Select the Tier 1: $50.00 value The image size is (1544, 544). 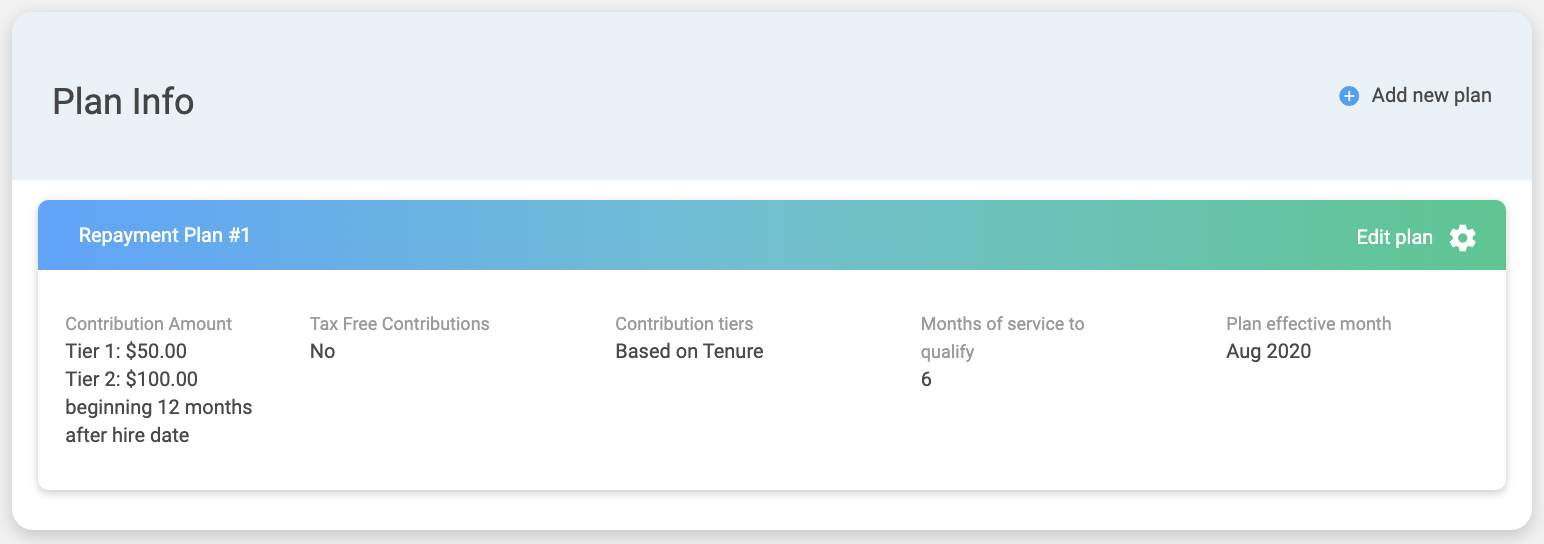tap(126, 351)
